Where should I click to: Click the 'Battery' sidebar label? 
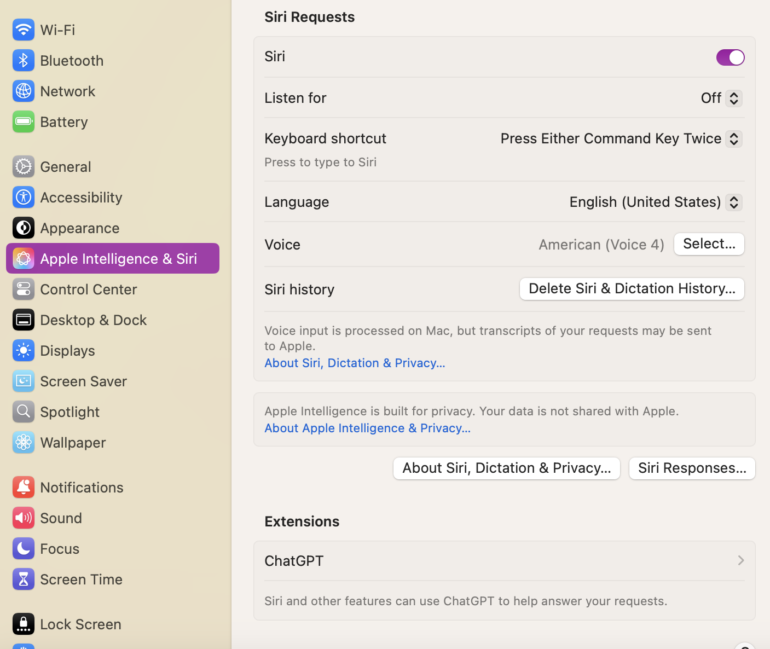coord(64,122)
